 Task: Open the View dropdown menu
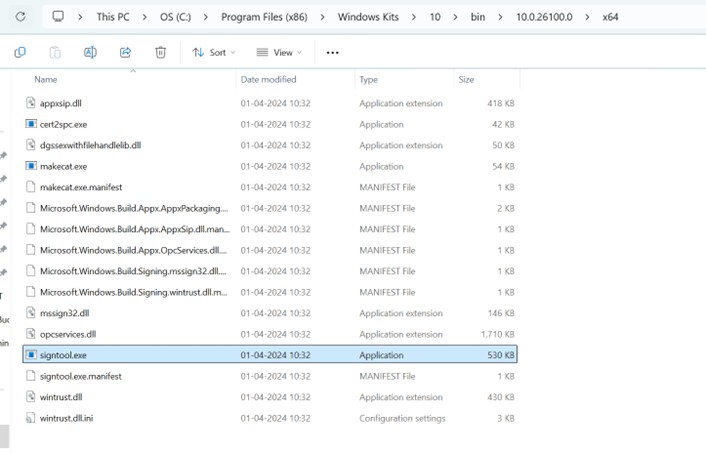(x=279, y=53)
